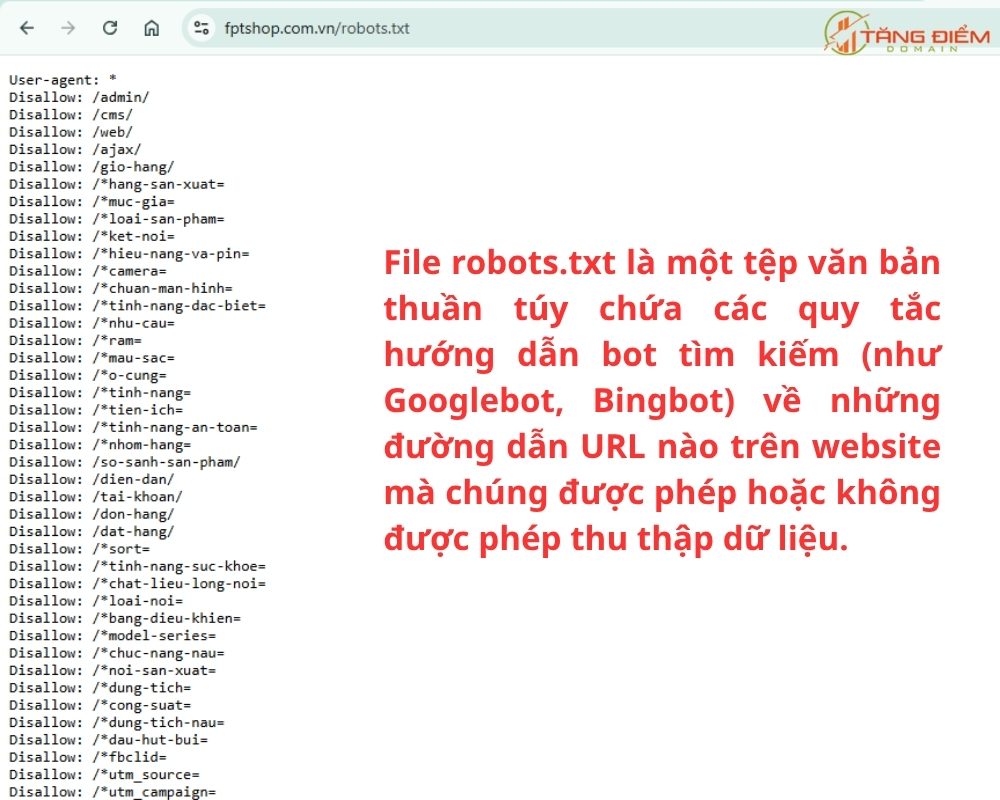
Task: Click the 'Disallow: /*tinh-nang-an-toan=' line
Action: [x=133, y=427]
